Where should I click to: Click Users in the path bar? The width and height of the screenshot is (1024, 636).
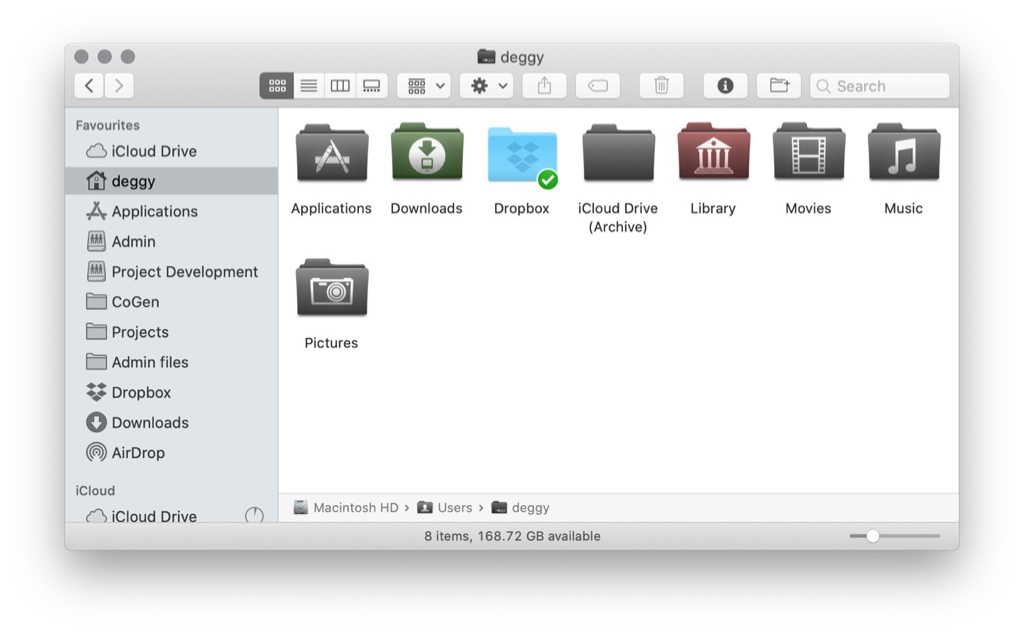[x=445, y=507]
